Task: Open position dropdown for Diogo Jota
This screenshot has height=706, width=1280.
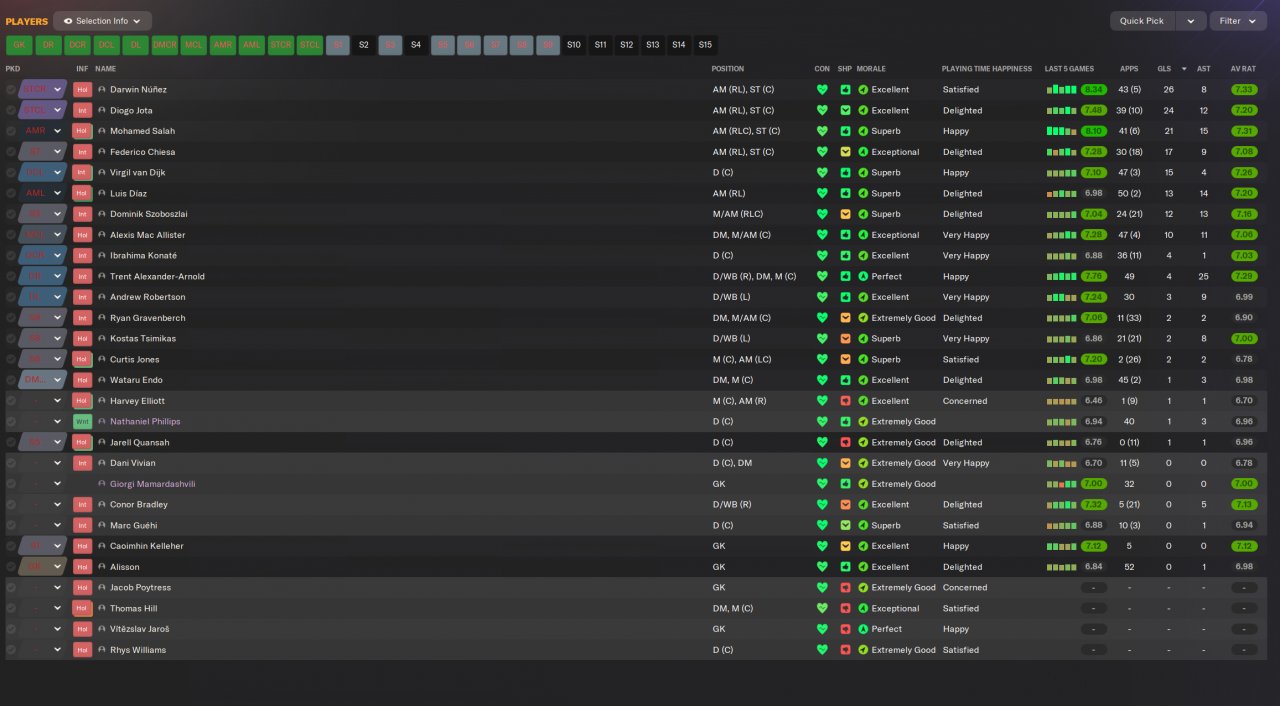Action: (58, 110)
